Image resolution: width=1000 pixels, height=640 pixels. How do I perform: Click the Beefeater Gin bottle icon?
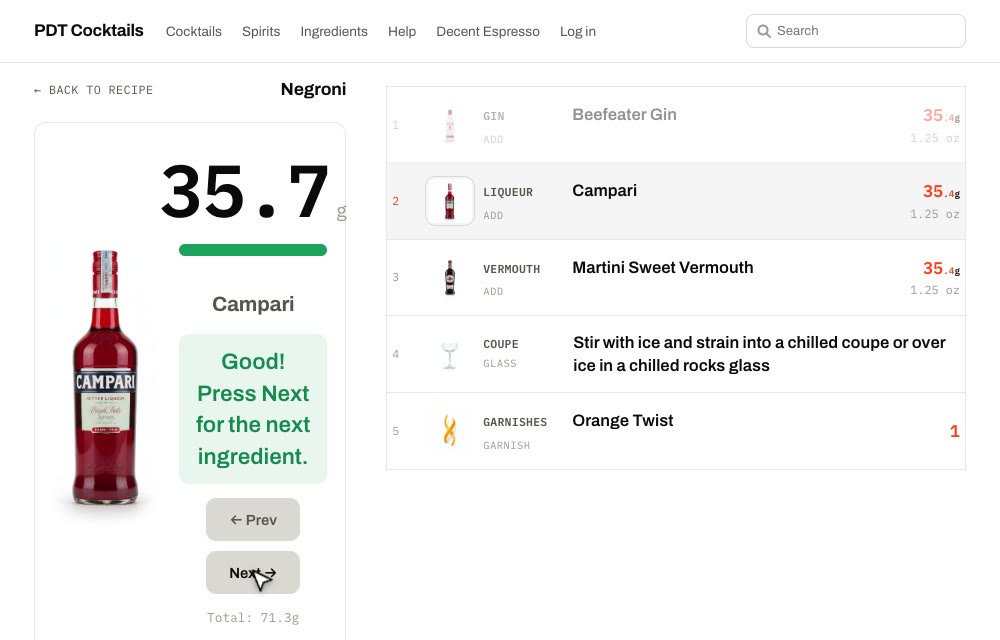coord(450,125)
